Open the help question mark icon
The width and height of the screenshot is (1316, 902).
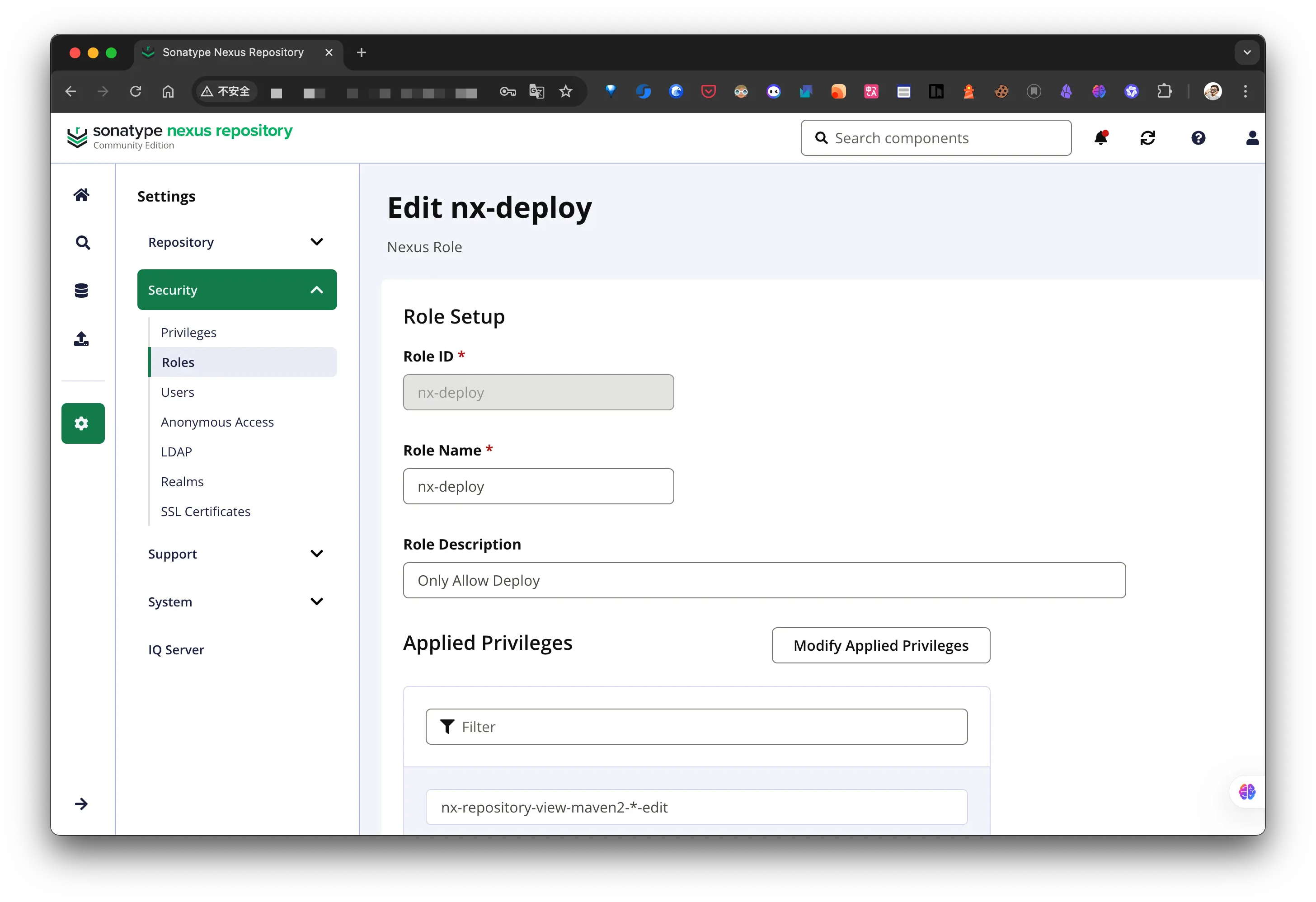[1198, 138]
